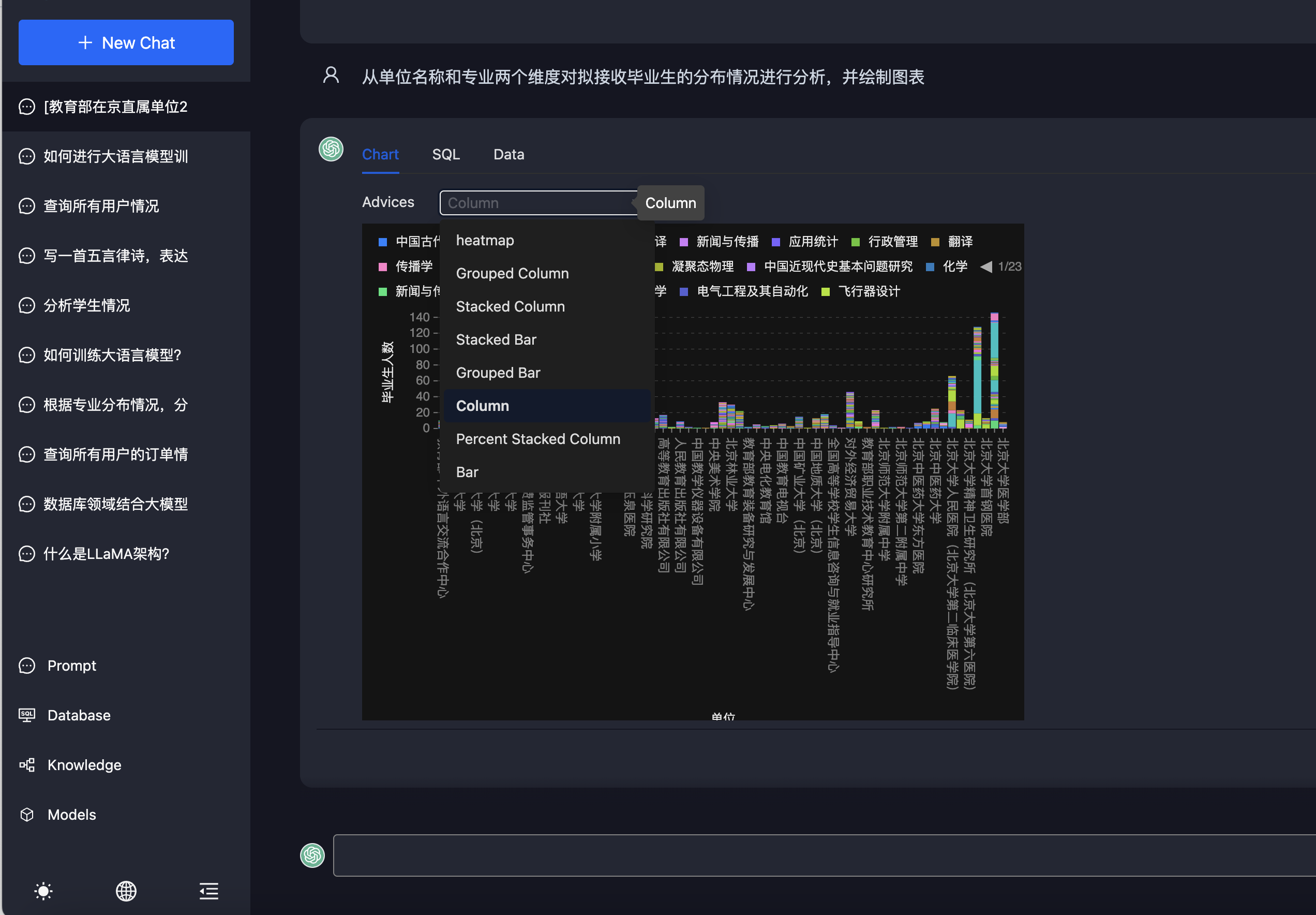Viewport: 1316px width, 915px height.
Task: Toggle legend item 电气工程及其自动化
Action: 744,291
